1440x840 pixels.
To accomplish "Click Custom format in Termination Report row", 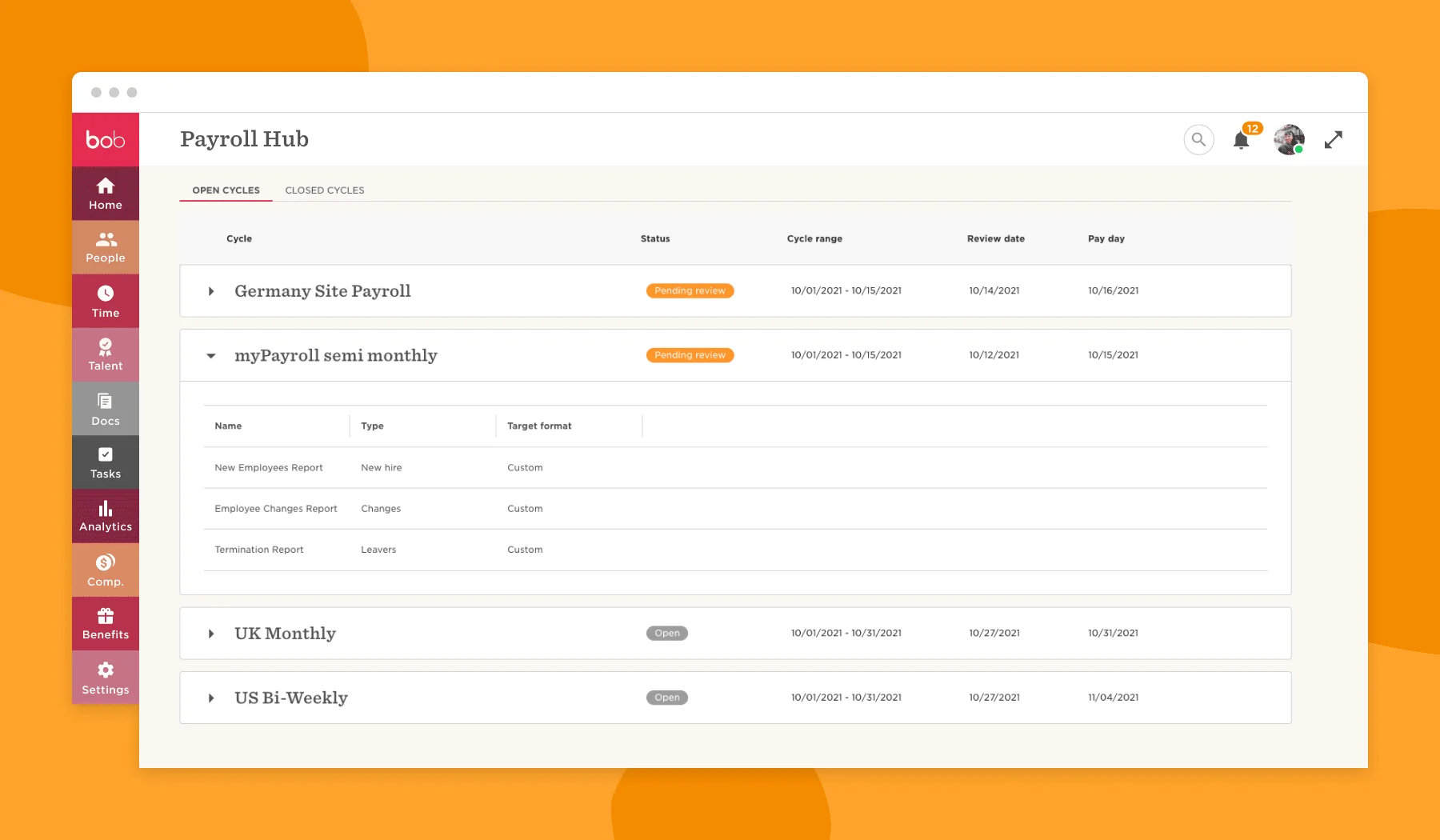I will [x=525, y=550].
